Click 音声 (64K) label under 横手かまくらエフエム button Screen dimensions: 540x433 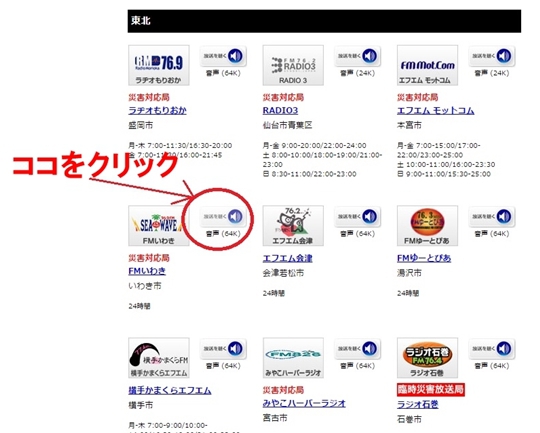click(x=223, y=366)
